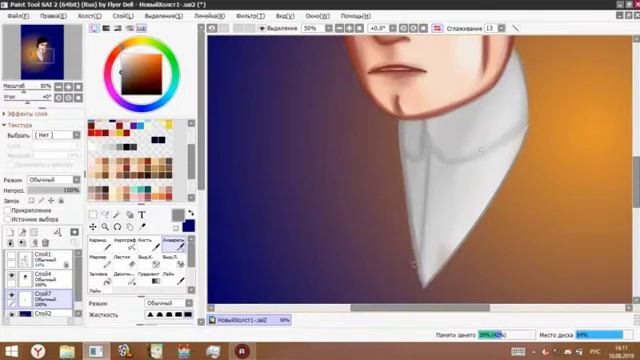Screen dimensions: 640x360
Task: Open the rotation angle dropdown in toolbar
Action: pyautogui.click(x=392, y=28)
